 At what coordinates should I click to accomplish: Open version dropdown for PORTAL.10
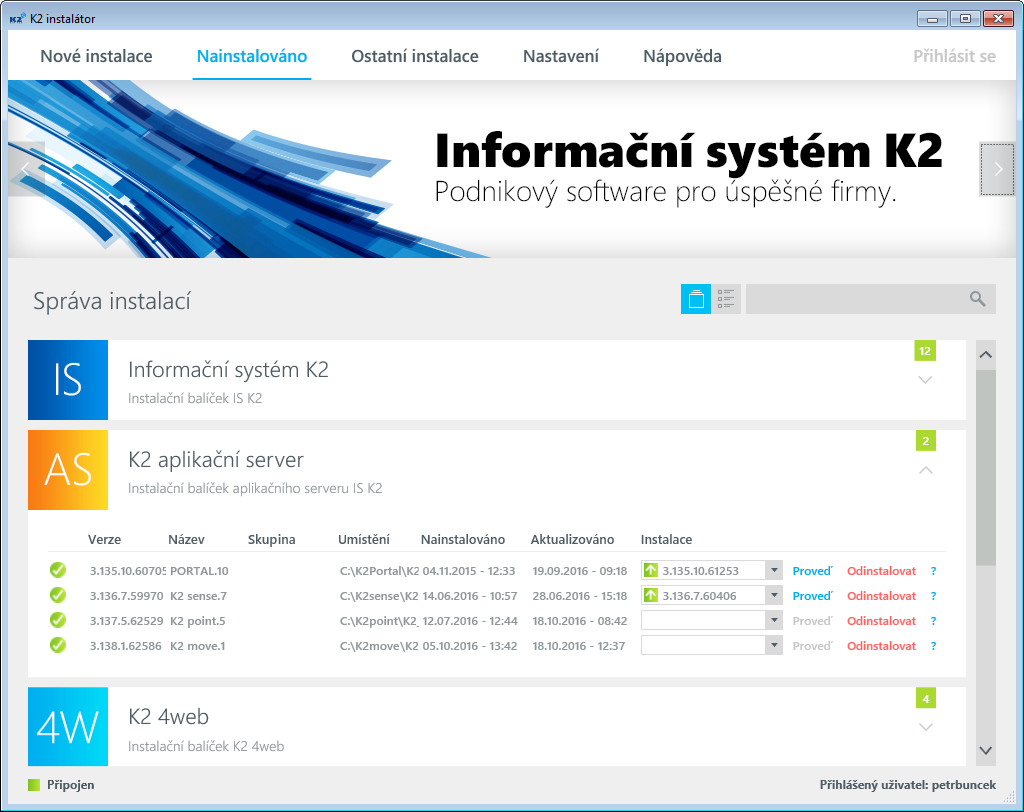tap(774, 570)
